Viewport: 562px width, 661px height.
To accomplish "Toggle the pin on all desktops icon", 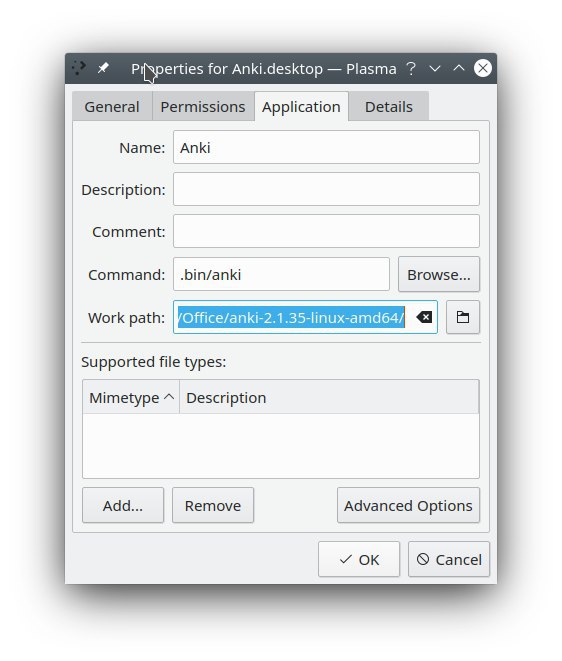I will coord(103,68).
